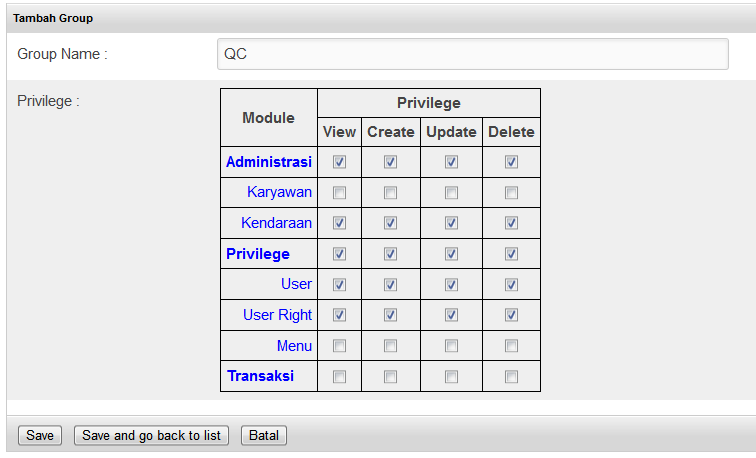
Task: Enable Menu Update checkbox
Action: click(x=451, y=346)
